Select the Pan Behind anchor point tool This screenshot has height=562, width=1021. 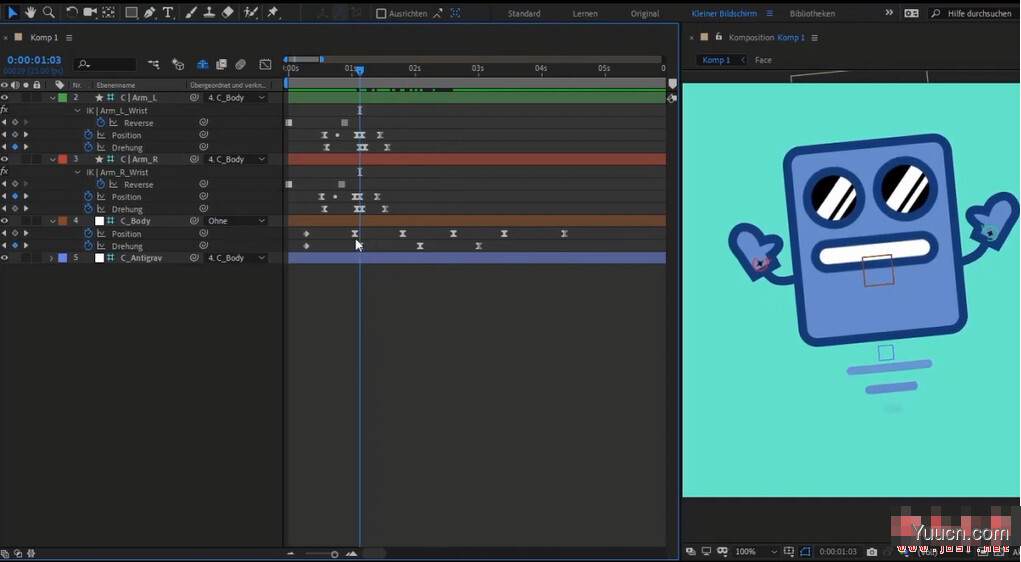tap(109, 12)
